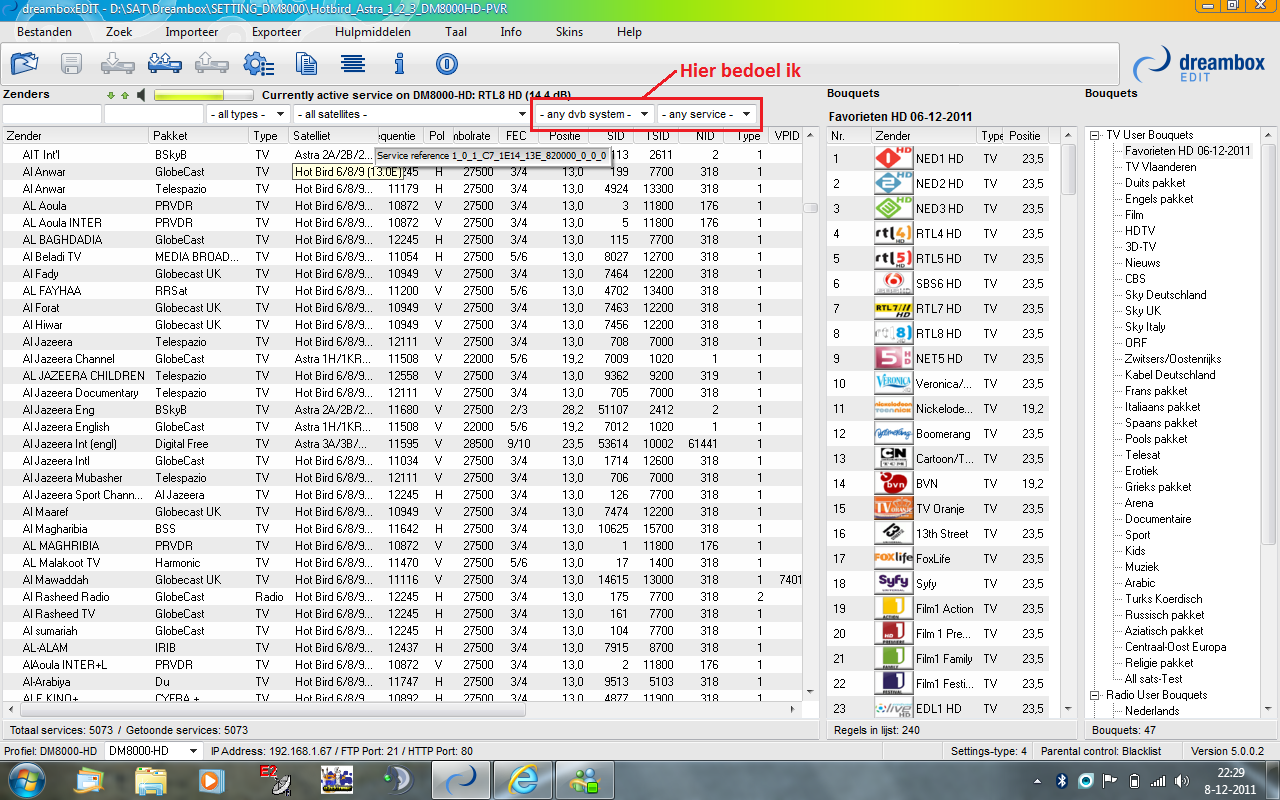Open Windows Media Player taskbar icon
Screen dimensions: 1280x800
tap(211, 779)
